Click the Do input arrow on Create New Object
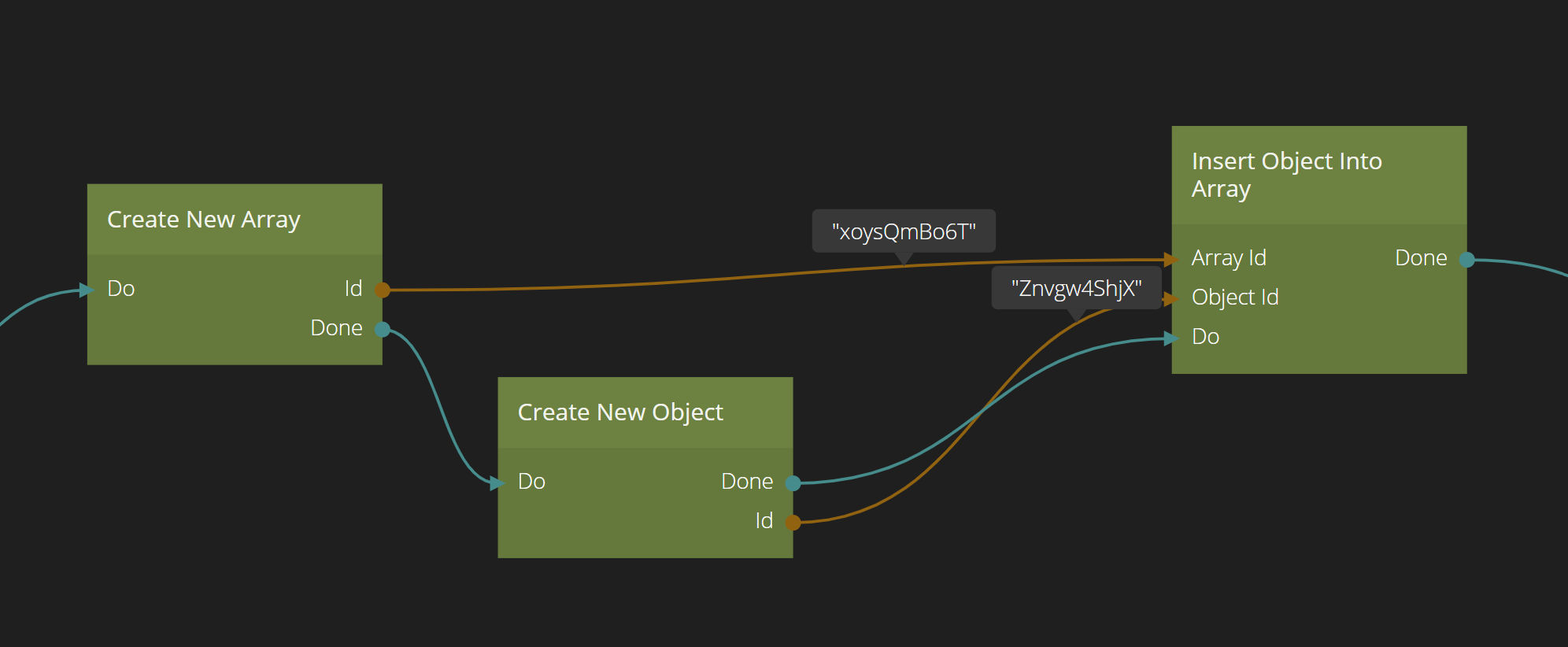 coord(497,482)
